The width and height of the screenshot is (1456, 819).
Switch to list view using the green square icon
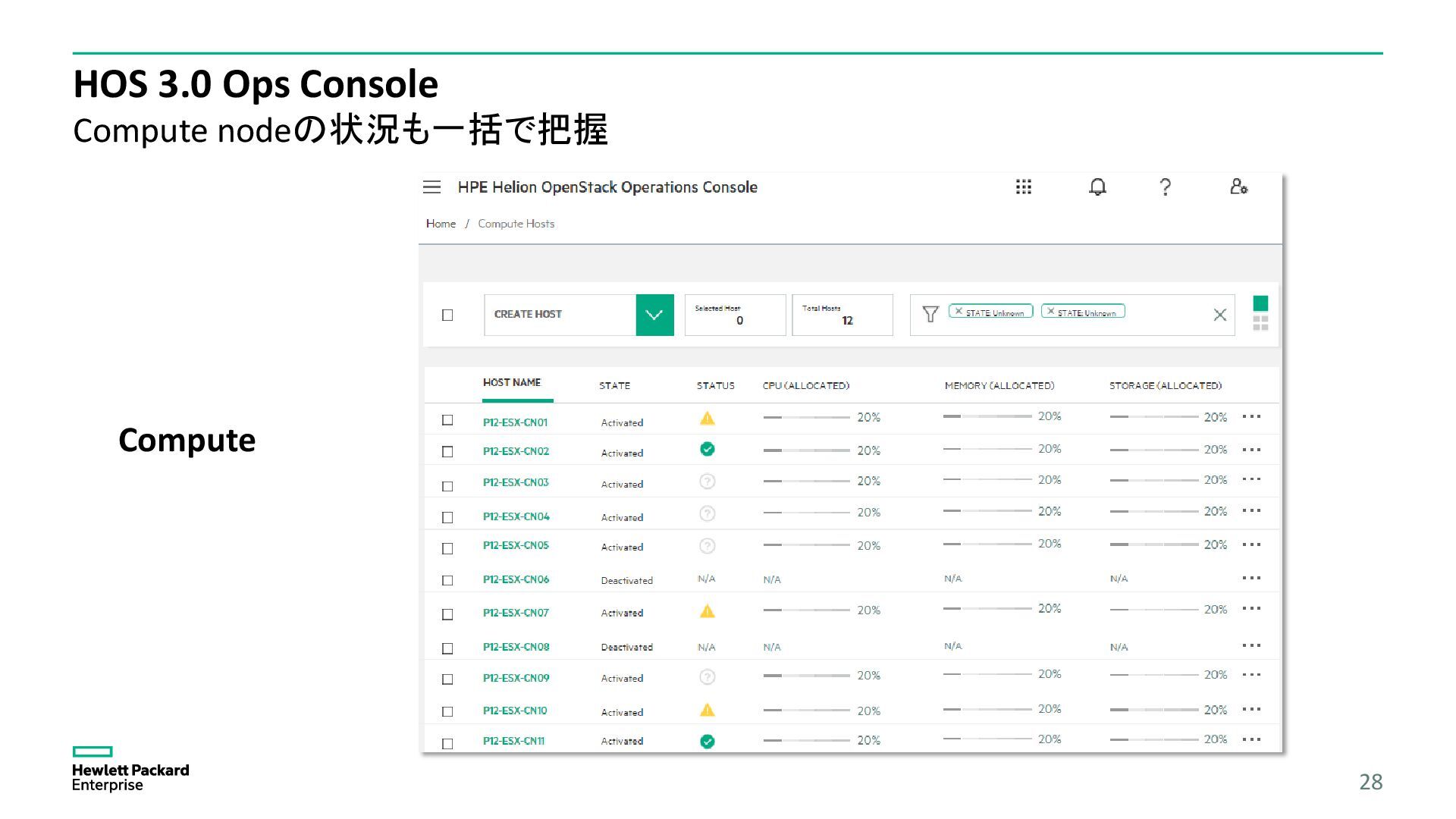(x=1260, y=303)
